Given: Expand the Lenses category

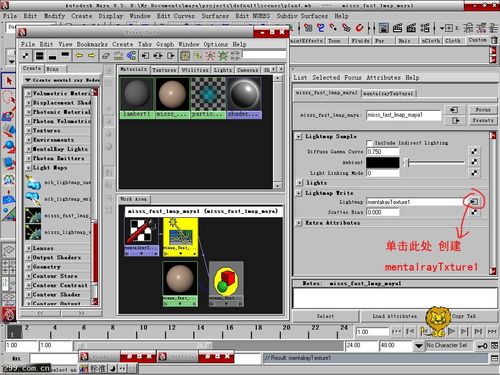Looking at the screenshot, I should 29,248.
